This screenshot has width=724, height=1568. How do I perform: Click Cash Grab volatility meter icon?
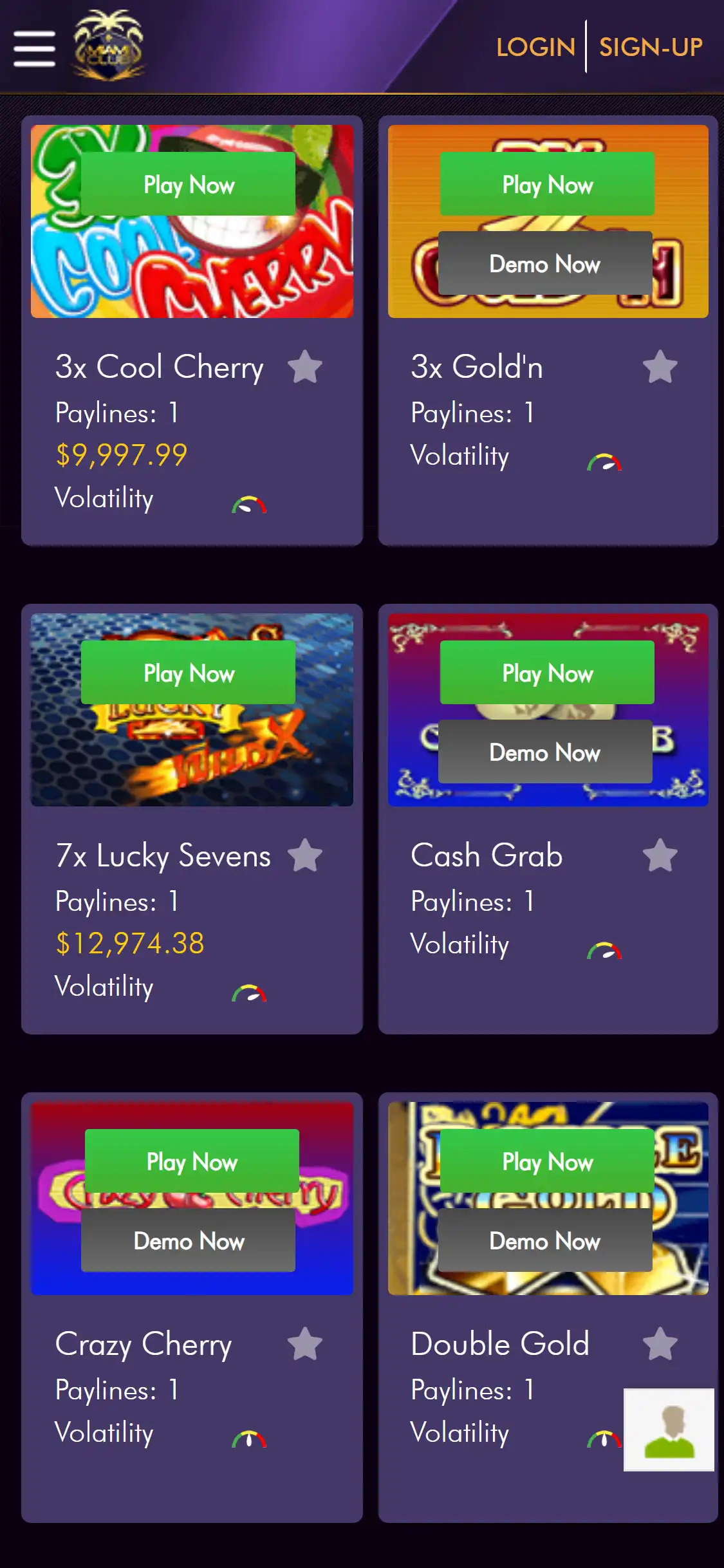[604, 950]
